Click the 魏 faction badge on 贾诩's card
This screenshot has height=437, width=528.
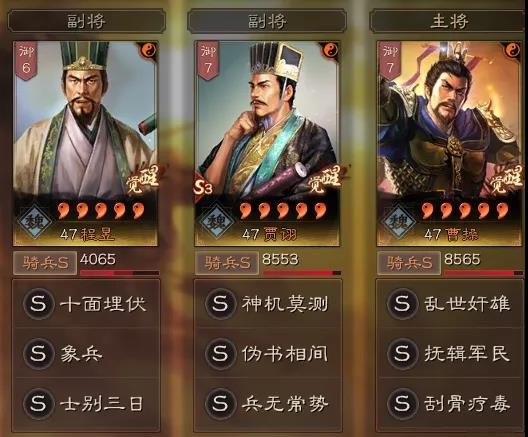216,222
